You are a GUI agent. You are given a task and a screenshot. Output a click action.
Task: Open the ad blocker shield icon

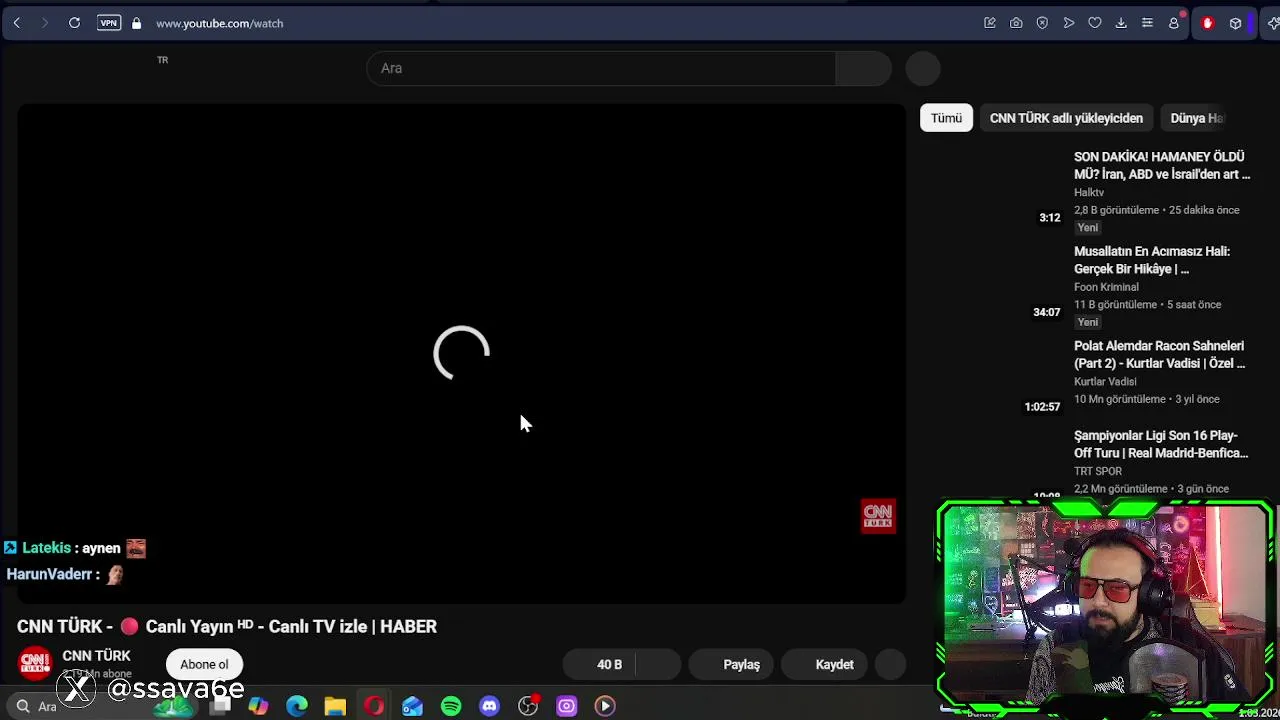pyautogui.click(x=1042, y=23)
